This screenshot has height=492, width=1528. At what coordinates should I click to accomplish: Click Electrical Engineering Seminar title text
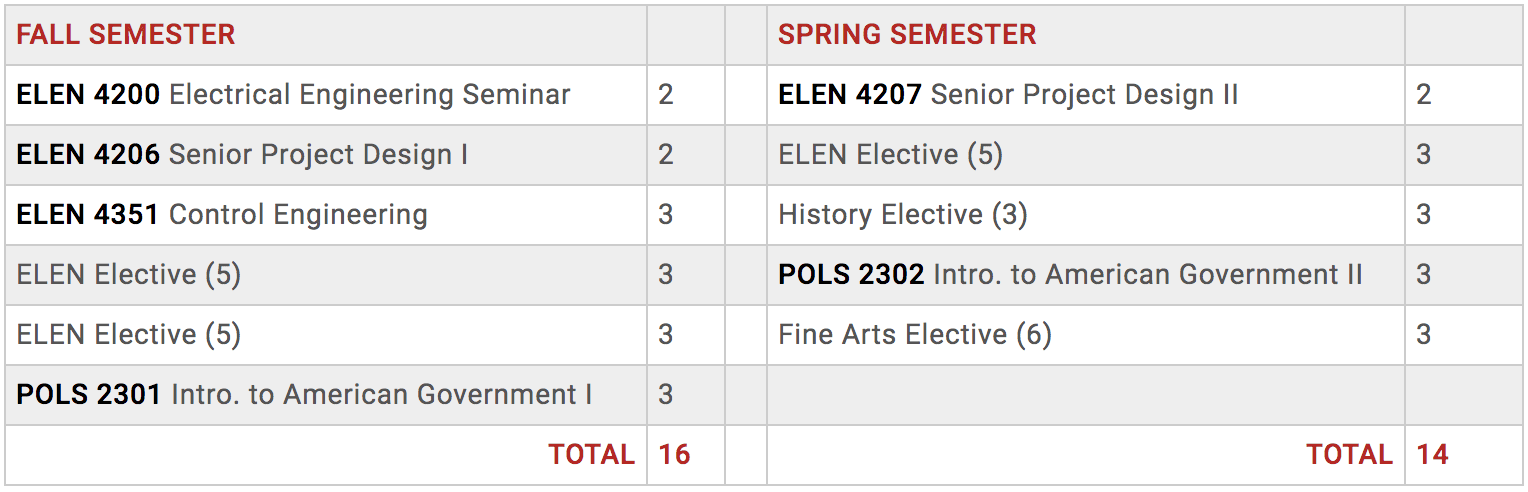coord(370,95)
